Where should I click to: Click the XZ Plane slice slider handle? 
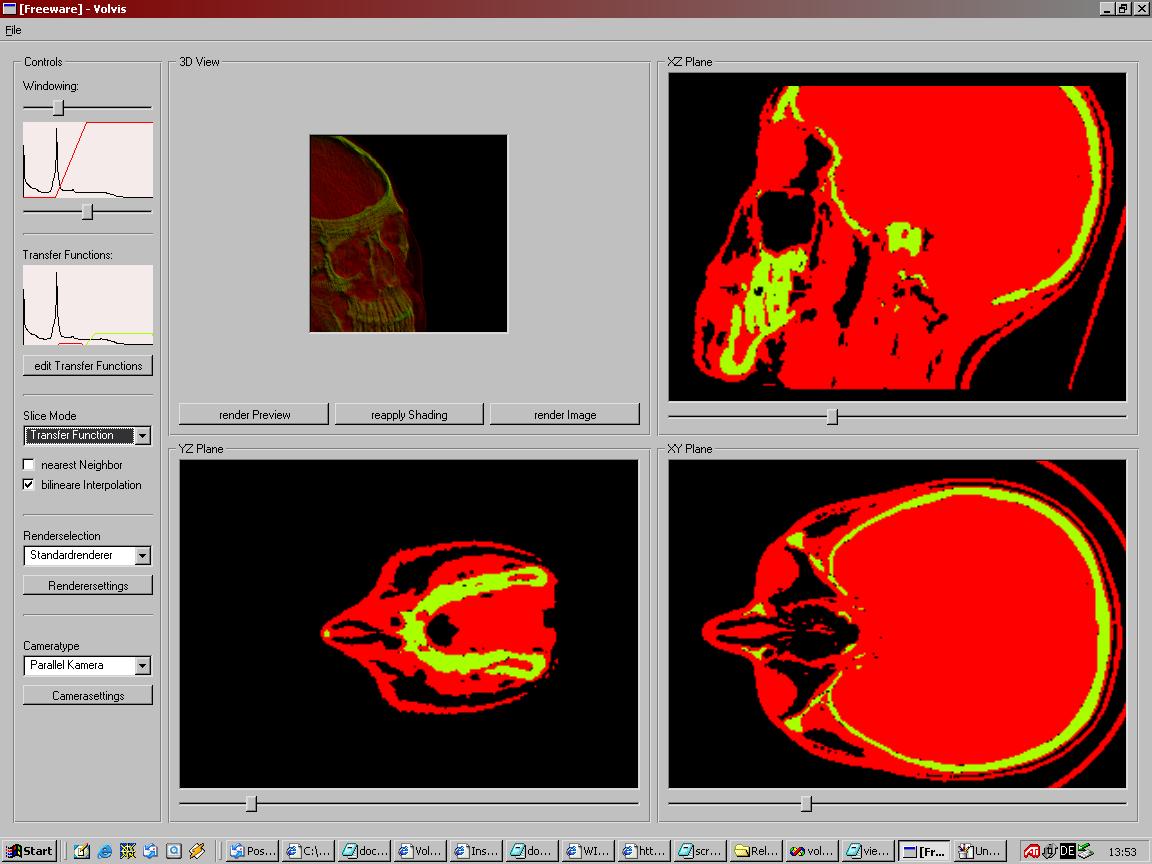(832, 416)
